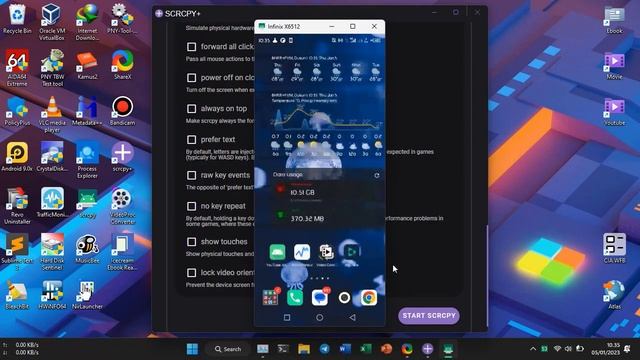Open the Youtube folder on desktop
Image resolution: width=640 pixels, height=360 pixels.
click(614, 111)
